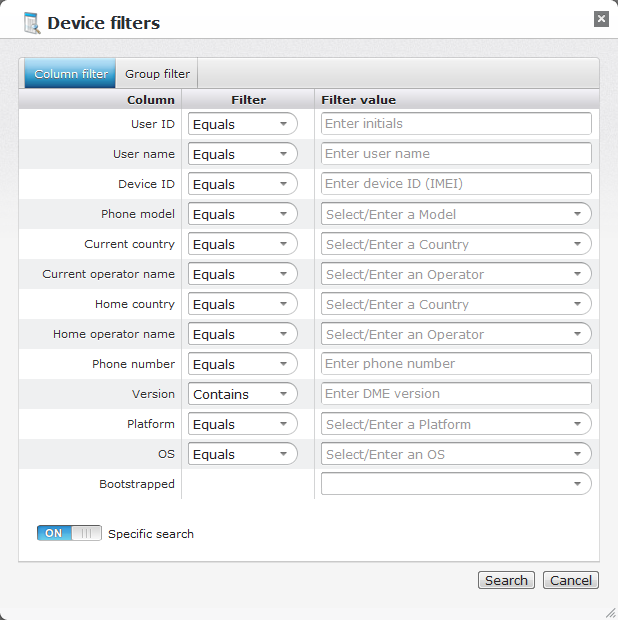Click the Device filters title icon
The width and height of the screenshot is (618, 620).
pos(31,23)
